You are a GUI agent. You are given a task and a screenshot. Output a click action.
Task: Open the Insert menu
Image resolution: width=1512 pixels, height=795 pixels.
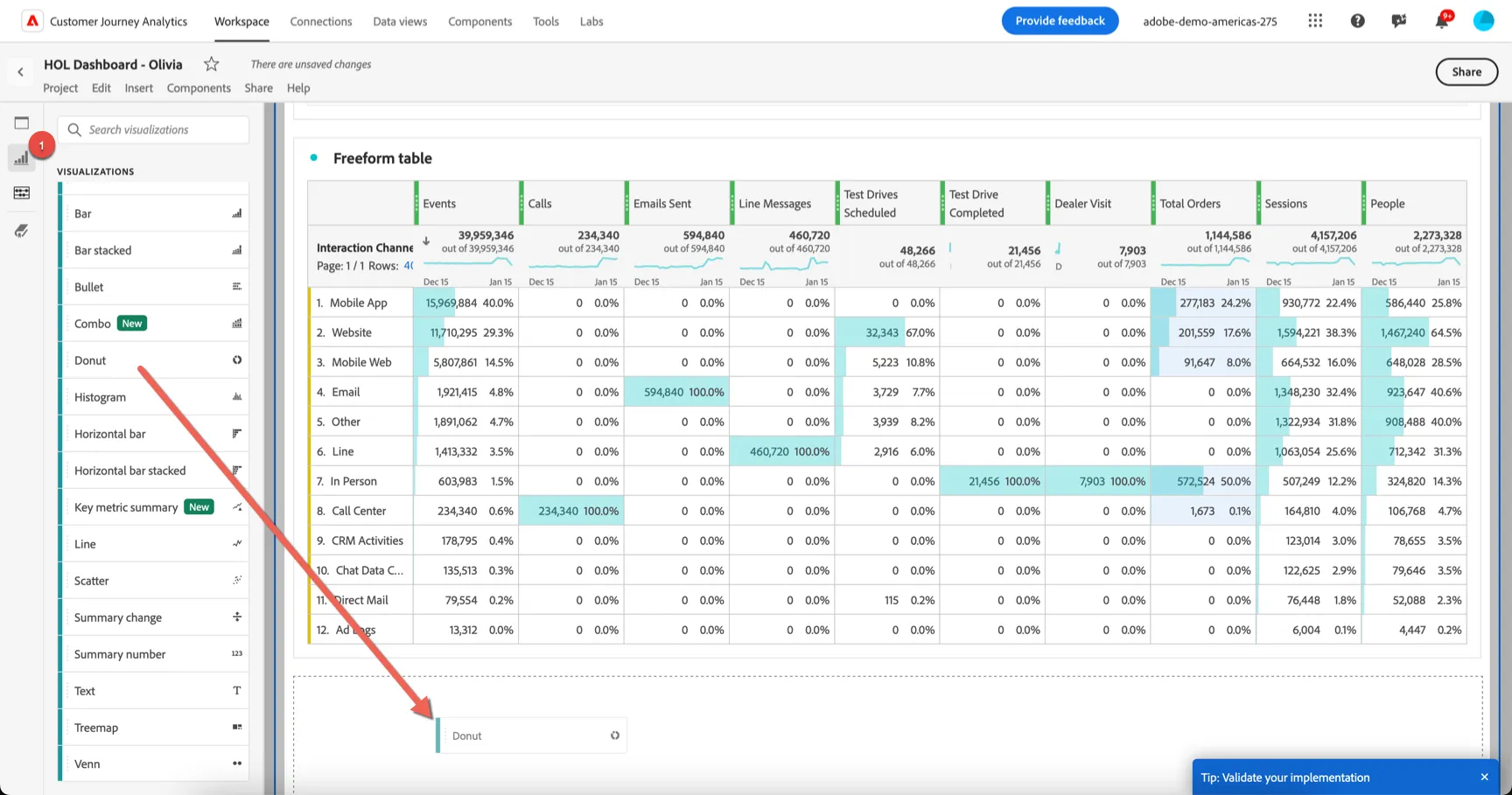coord(138,87)
